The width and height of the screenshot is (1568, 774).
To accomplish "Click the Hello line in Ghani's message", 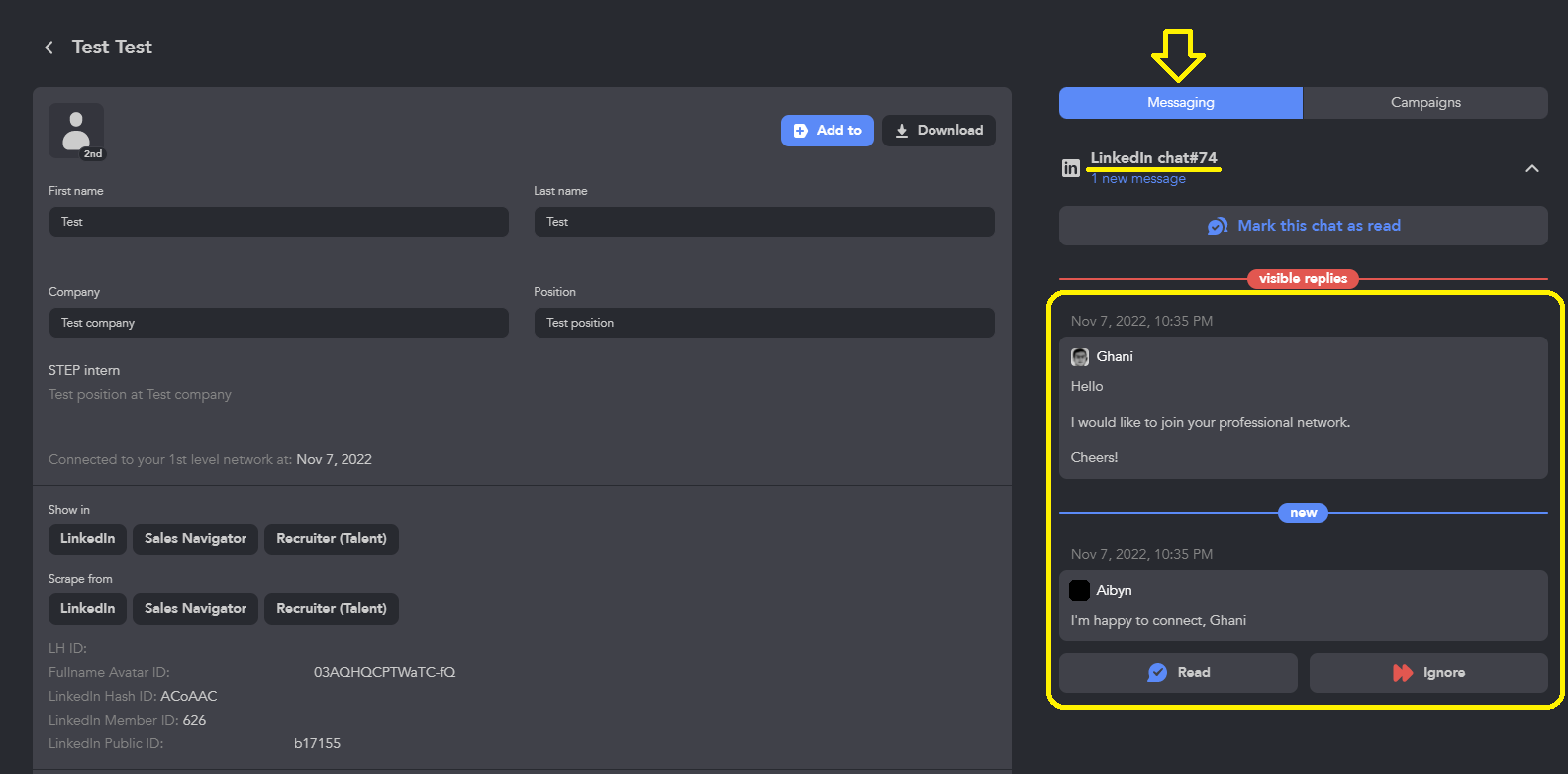I will click(1087, 386).
